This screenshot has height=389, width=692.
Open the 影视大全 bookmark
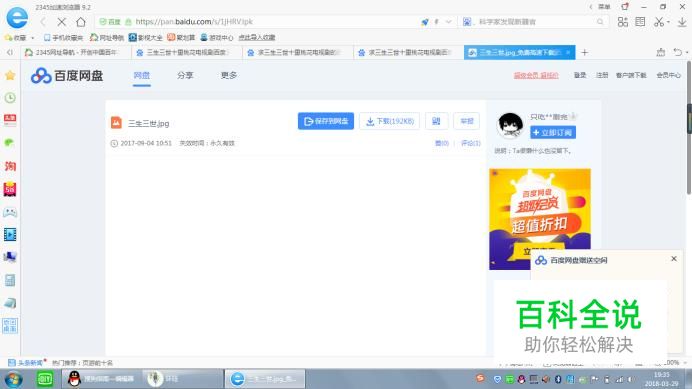[x=146, y=38]
